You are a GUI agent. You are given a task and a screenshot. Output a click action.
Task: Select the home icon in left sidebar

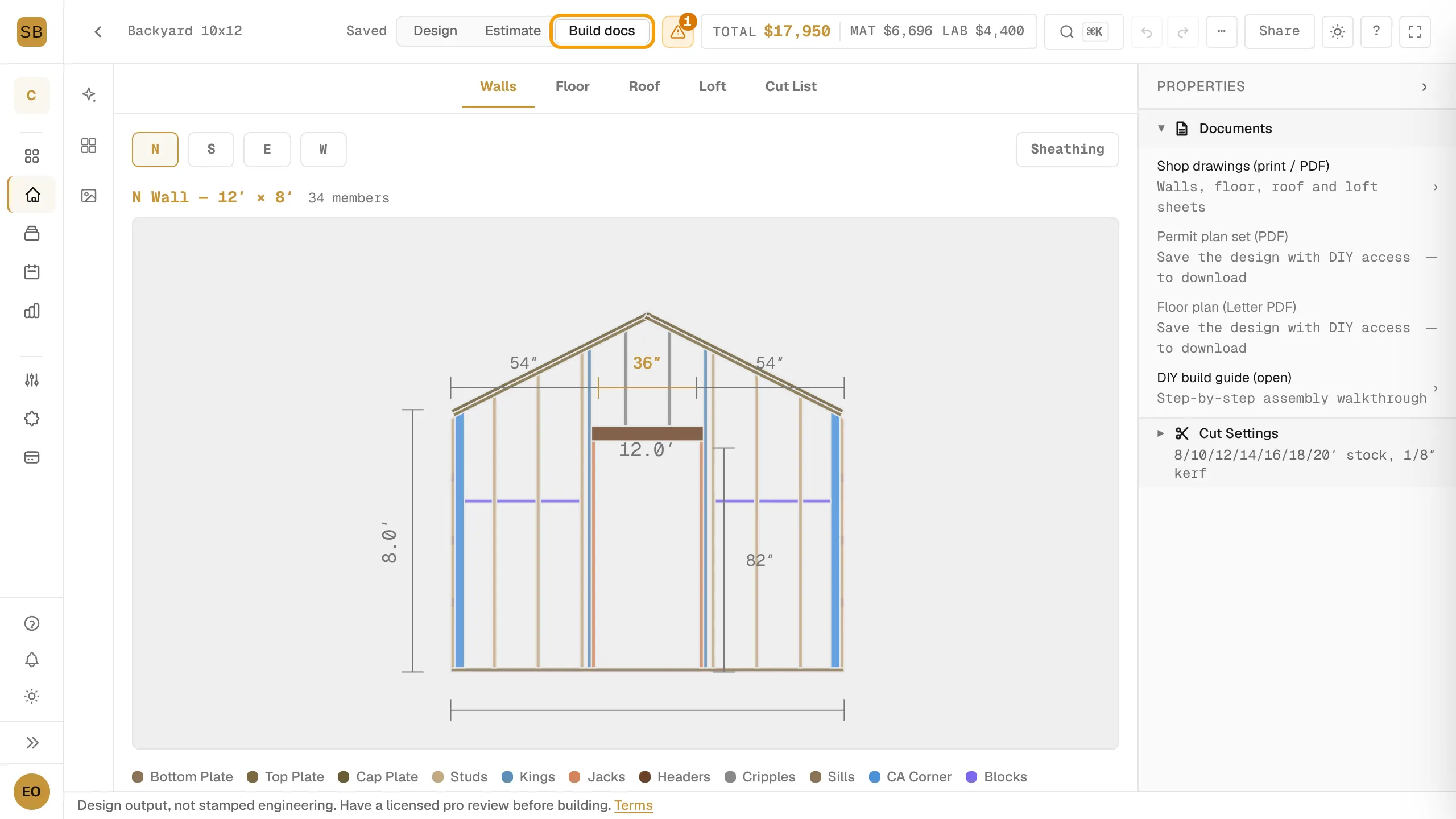(x=32, y=195)
